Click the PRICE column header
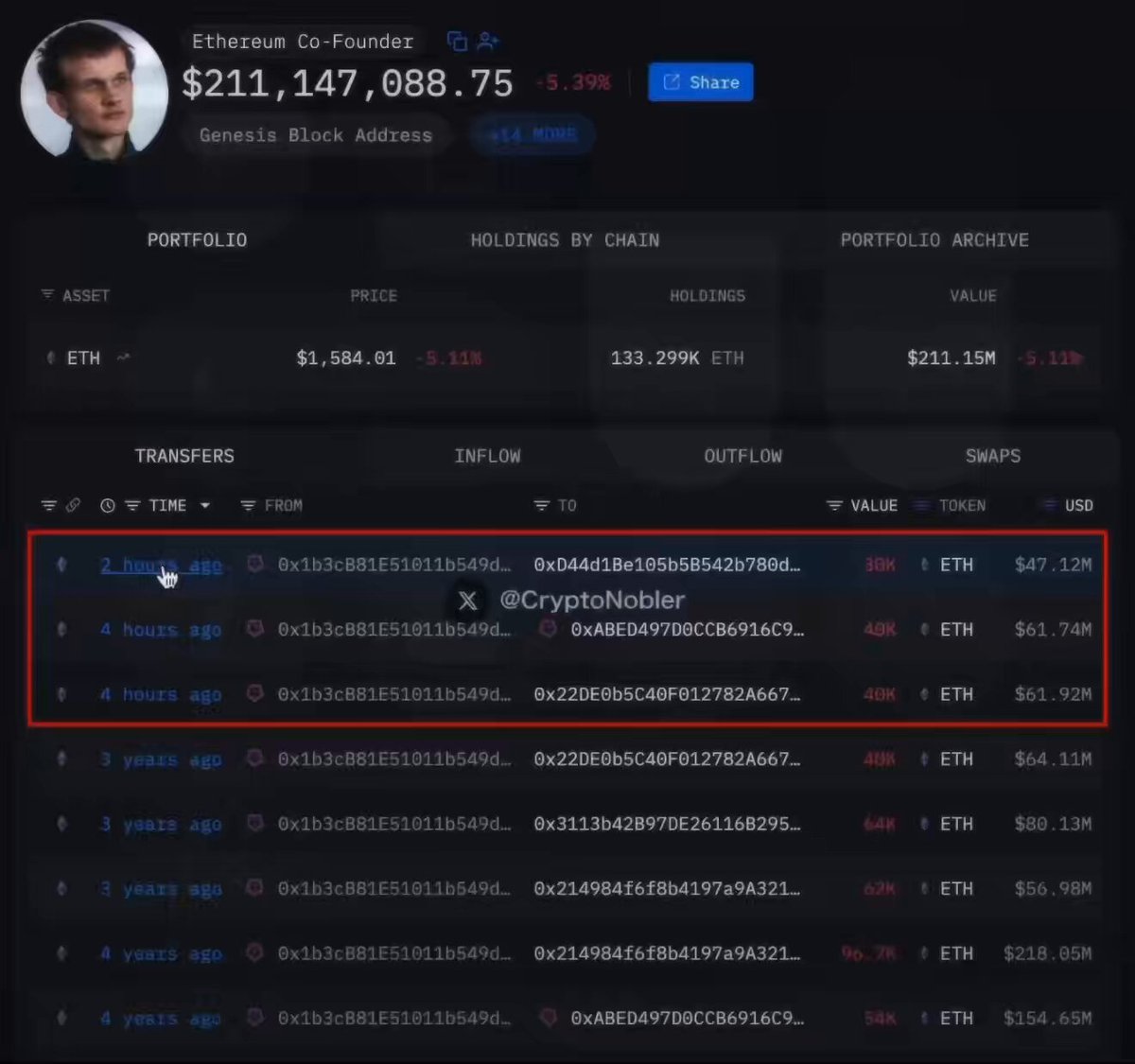The height and width of the screenshot is (1064, 1135). pyautogui.click(x=374, y=296)
